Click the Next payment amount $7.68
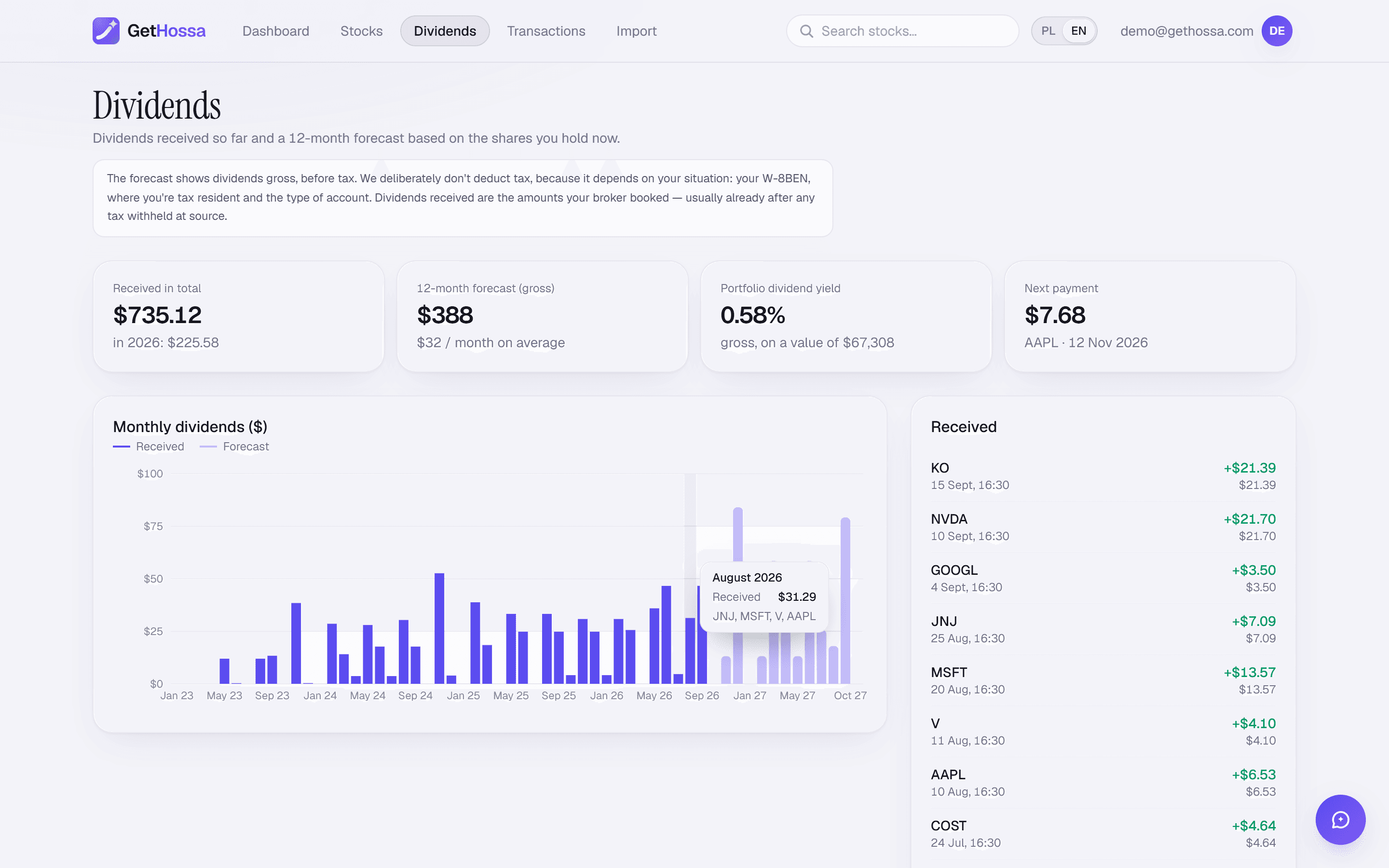Viewport: 1389px width, 868px height. click(x=1055, y=315)
